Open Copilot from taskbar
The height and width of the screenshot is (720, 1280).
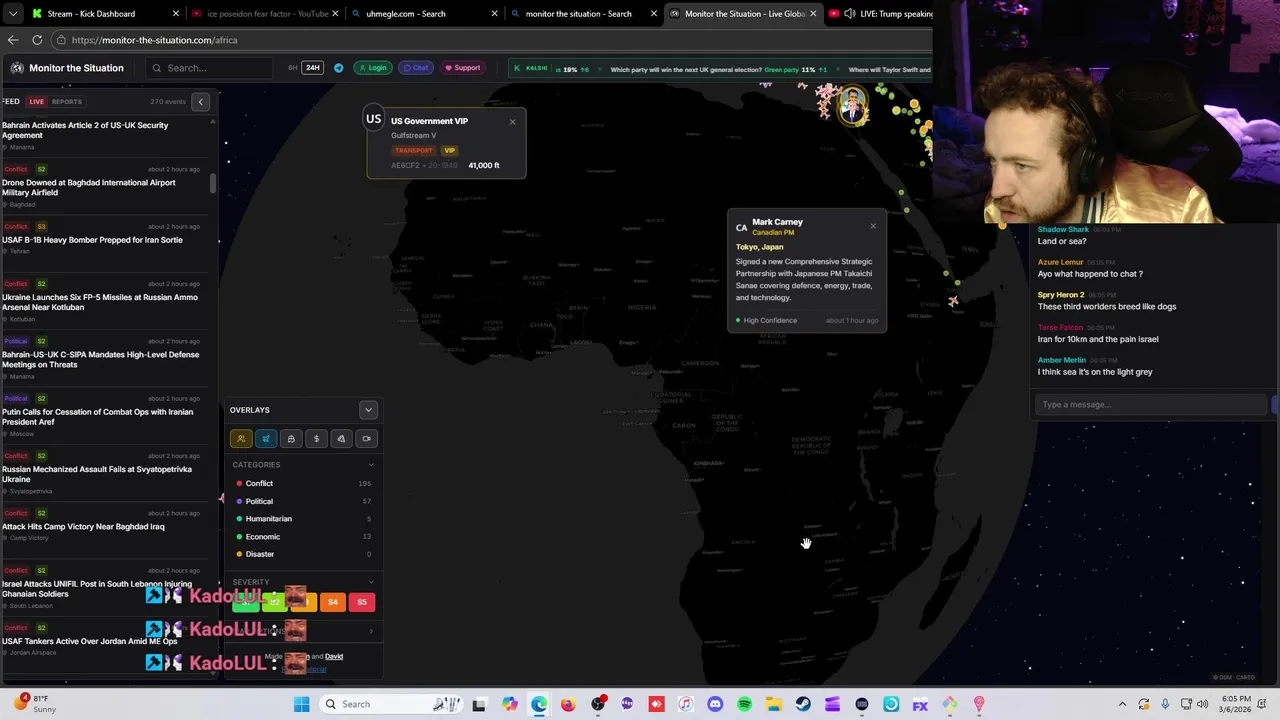click(510, 704)
